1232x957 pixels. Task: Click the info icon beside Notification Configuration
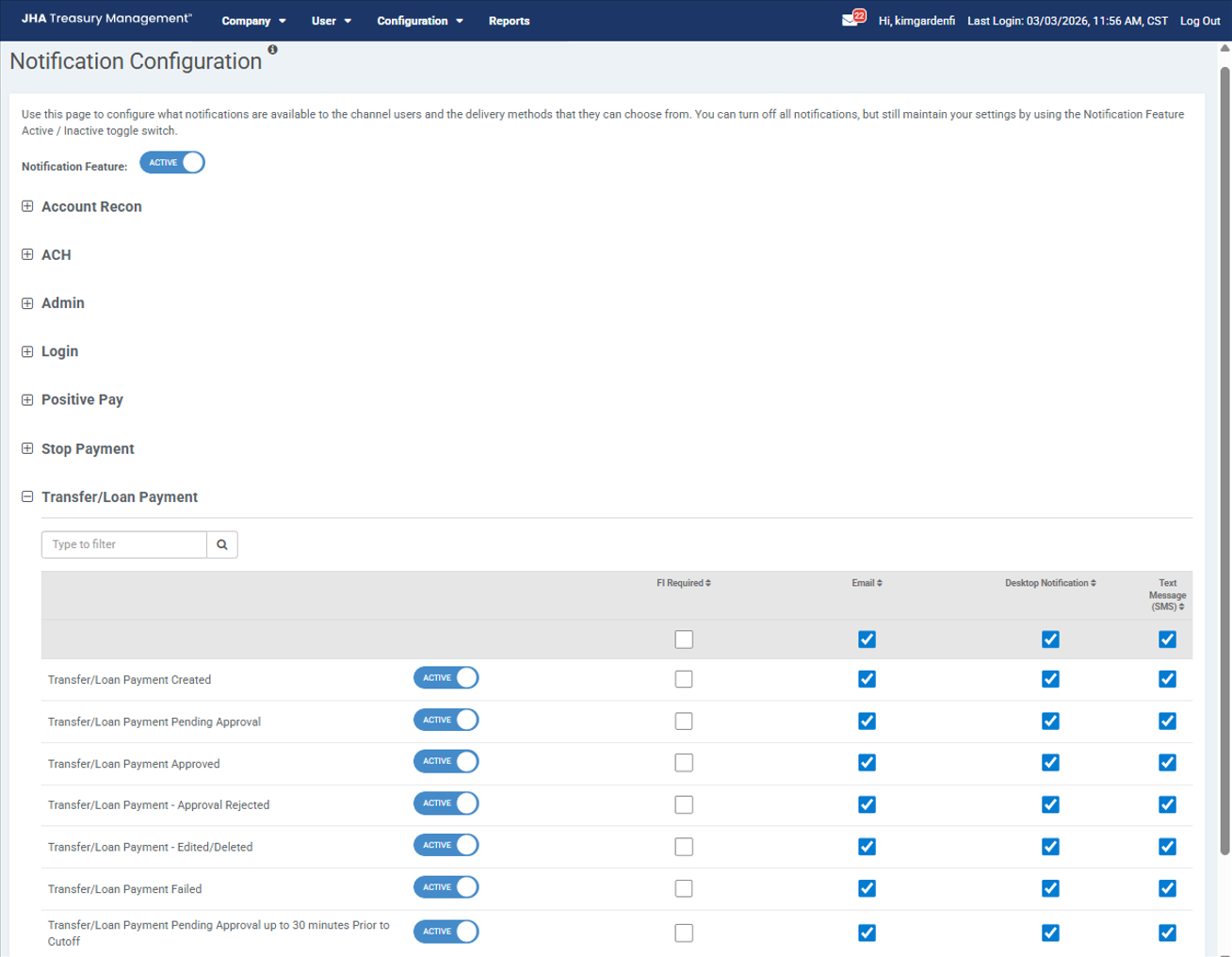point(272,50)
